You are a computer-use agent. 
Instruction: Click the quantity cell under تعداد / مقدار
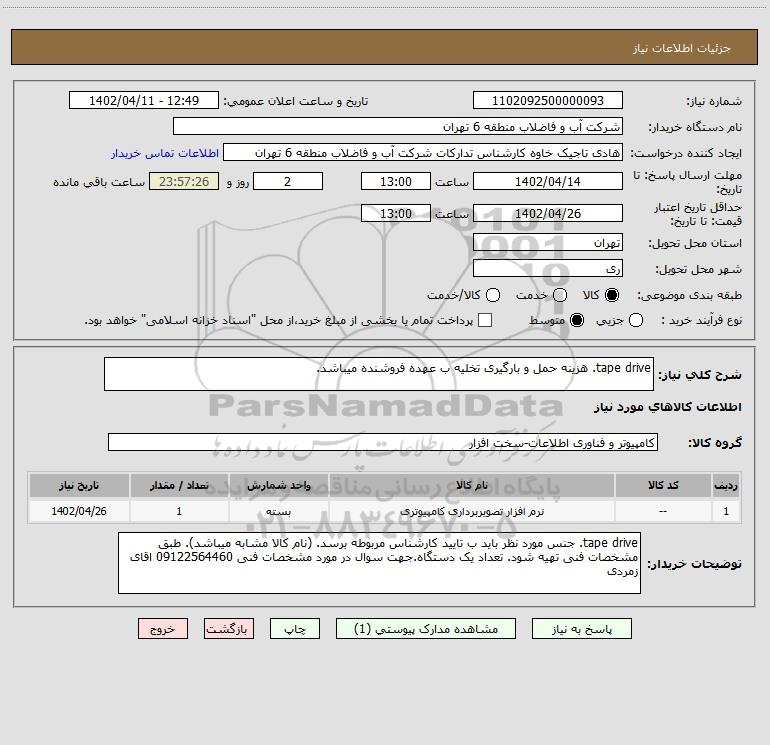click(x=179, y=512)
